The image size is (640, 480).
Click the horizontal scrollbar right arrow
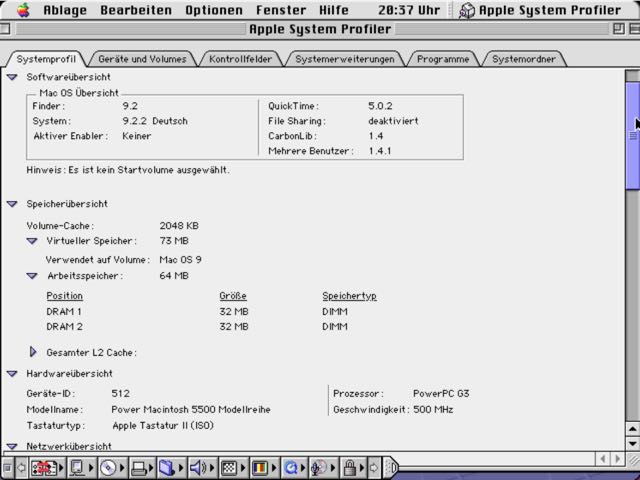[618, 459]
